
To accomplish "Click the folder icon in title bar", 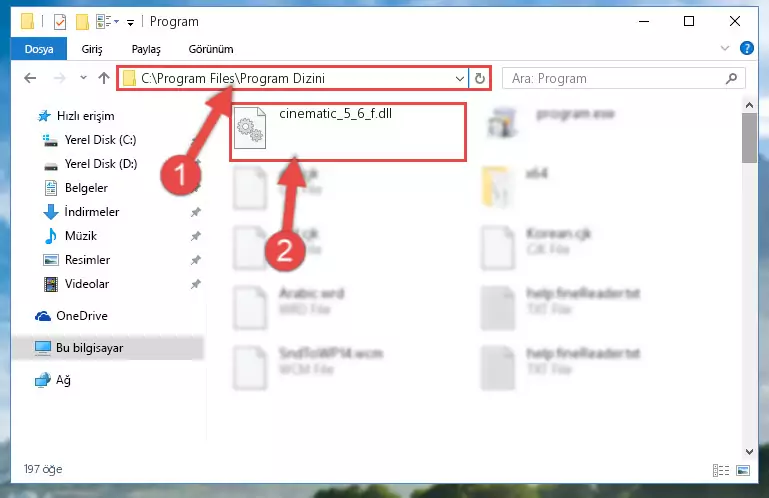I will pyautogui.click(x=27, y=22).
